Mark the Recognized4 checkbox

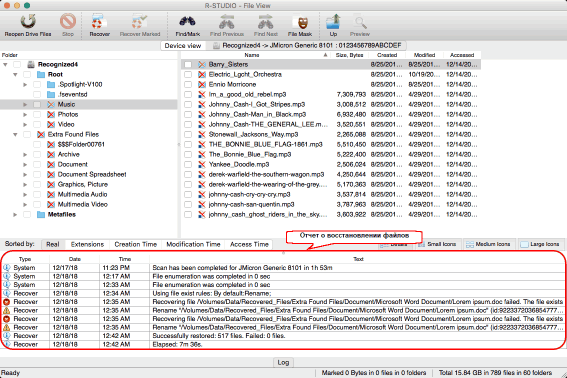(17, 64)
